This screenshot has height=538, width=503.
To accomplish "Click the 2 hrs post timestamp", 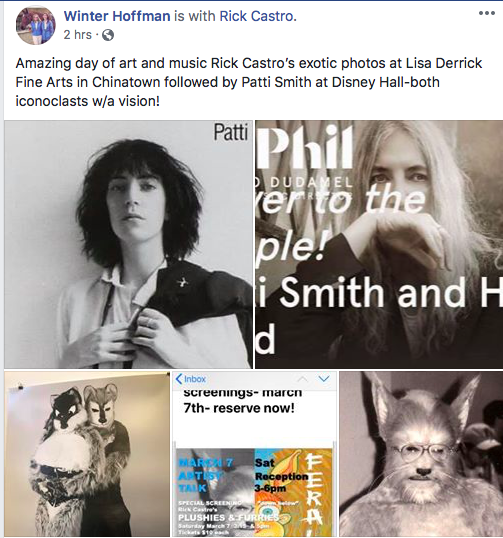I will point(78,35).
